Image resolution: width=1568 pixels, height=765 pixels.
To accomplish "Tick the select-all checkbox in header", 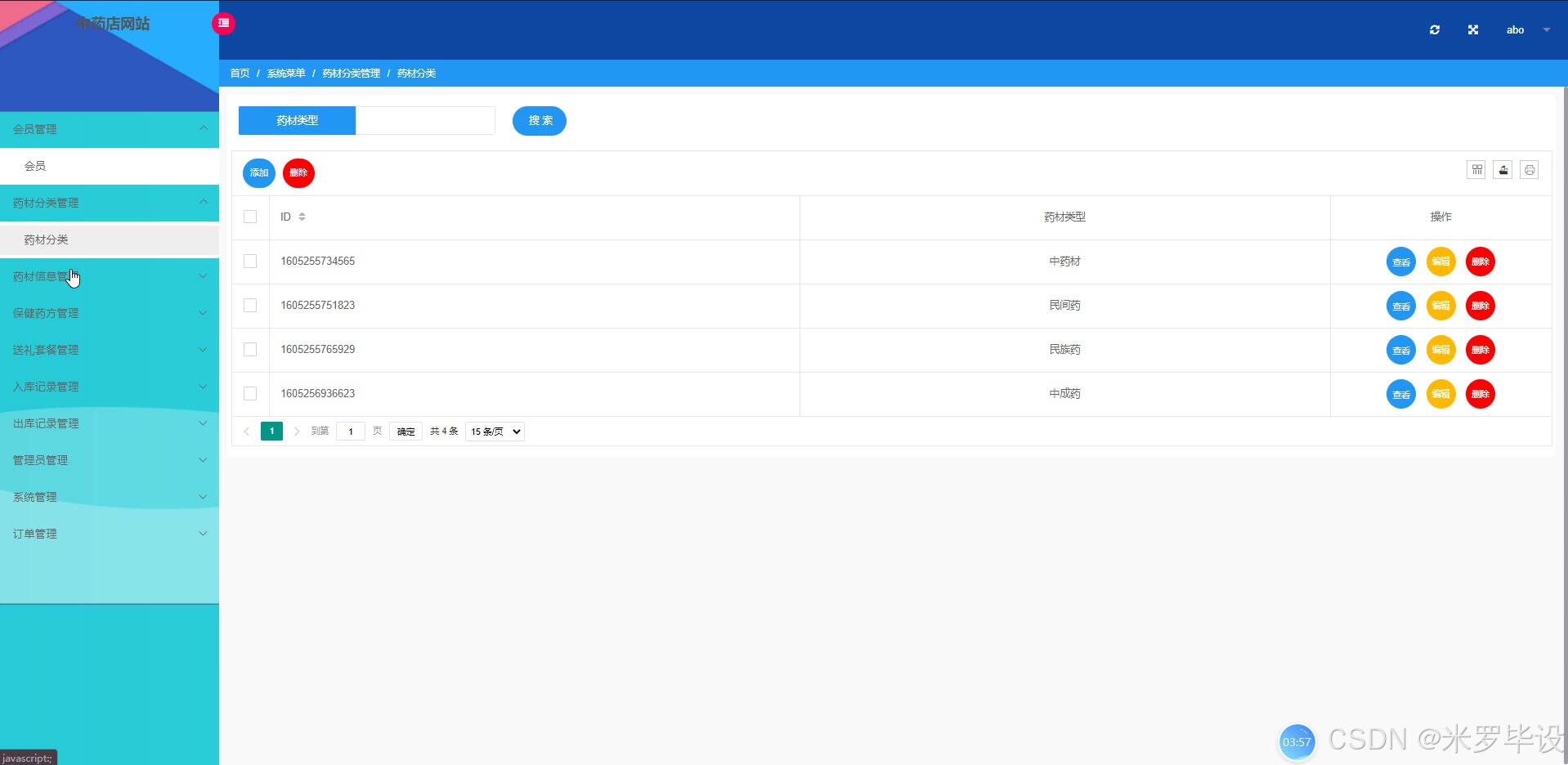I will pos(250,217).
